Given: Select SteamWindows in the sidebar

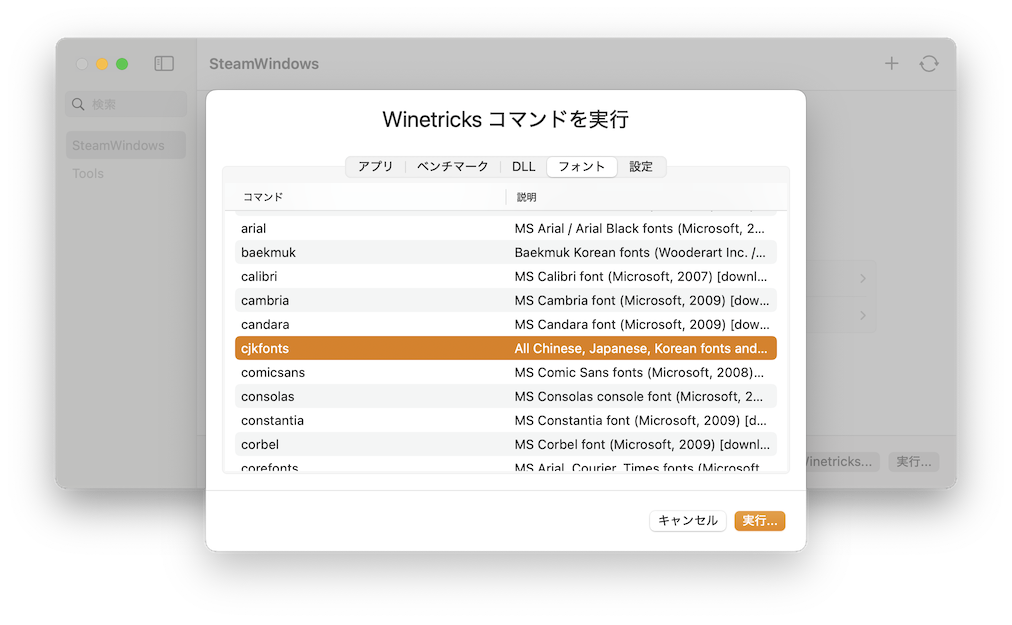Looking at the screenshot, I should (x=126, y=145).
